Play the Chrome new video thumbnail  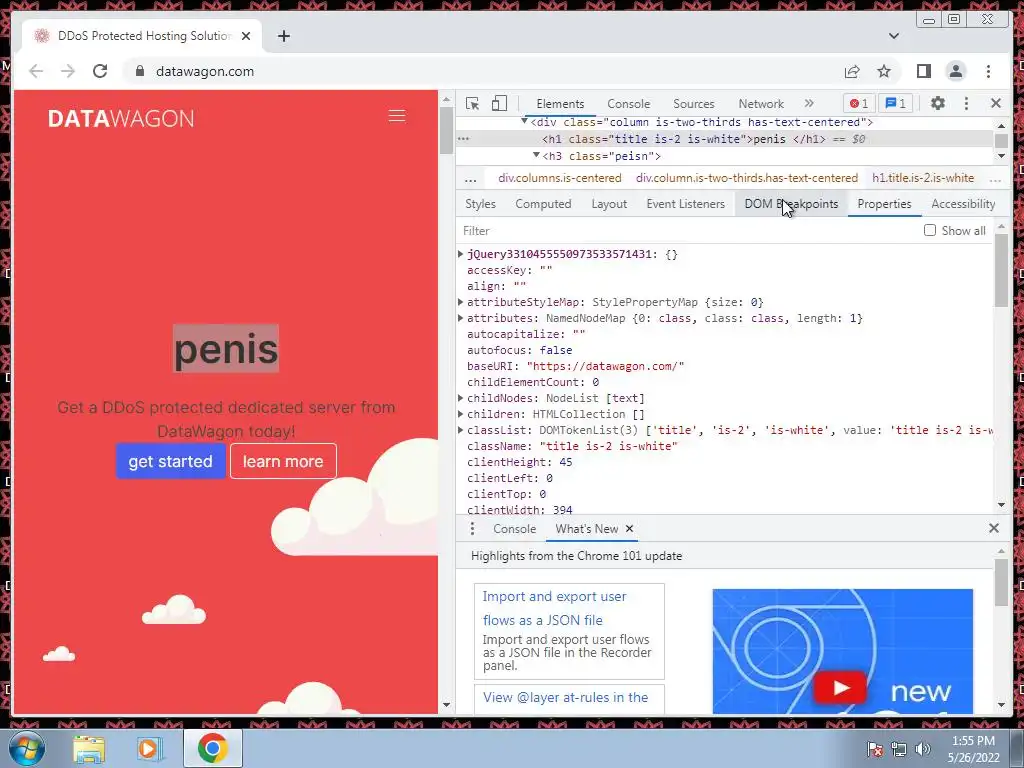coord(840,688)
